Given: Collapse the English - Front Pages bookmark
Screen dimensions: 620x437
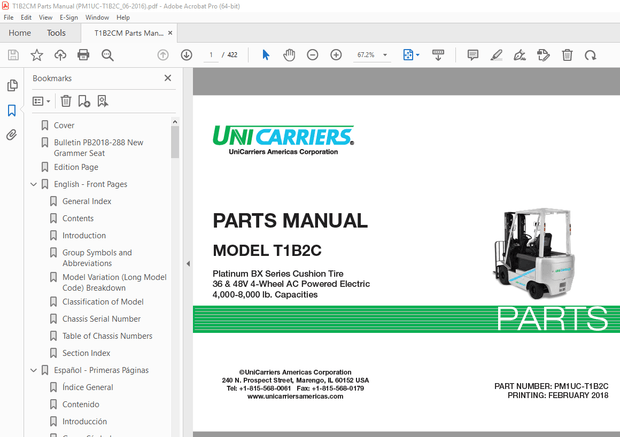Looking at the screenshot, I should point(34,184).
